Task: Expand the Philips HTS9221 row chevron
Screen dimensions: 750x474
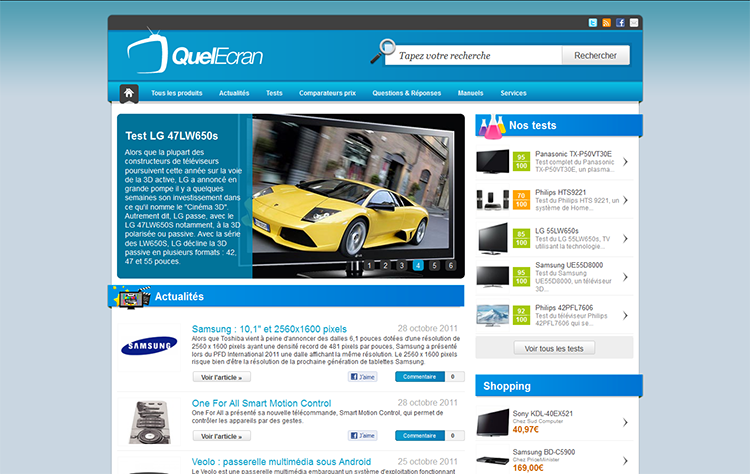Action: (x=625, y=200)
